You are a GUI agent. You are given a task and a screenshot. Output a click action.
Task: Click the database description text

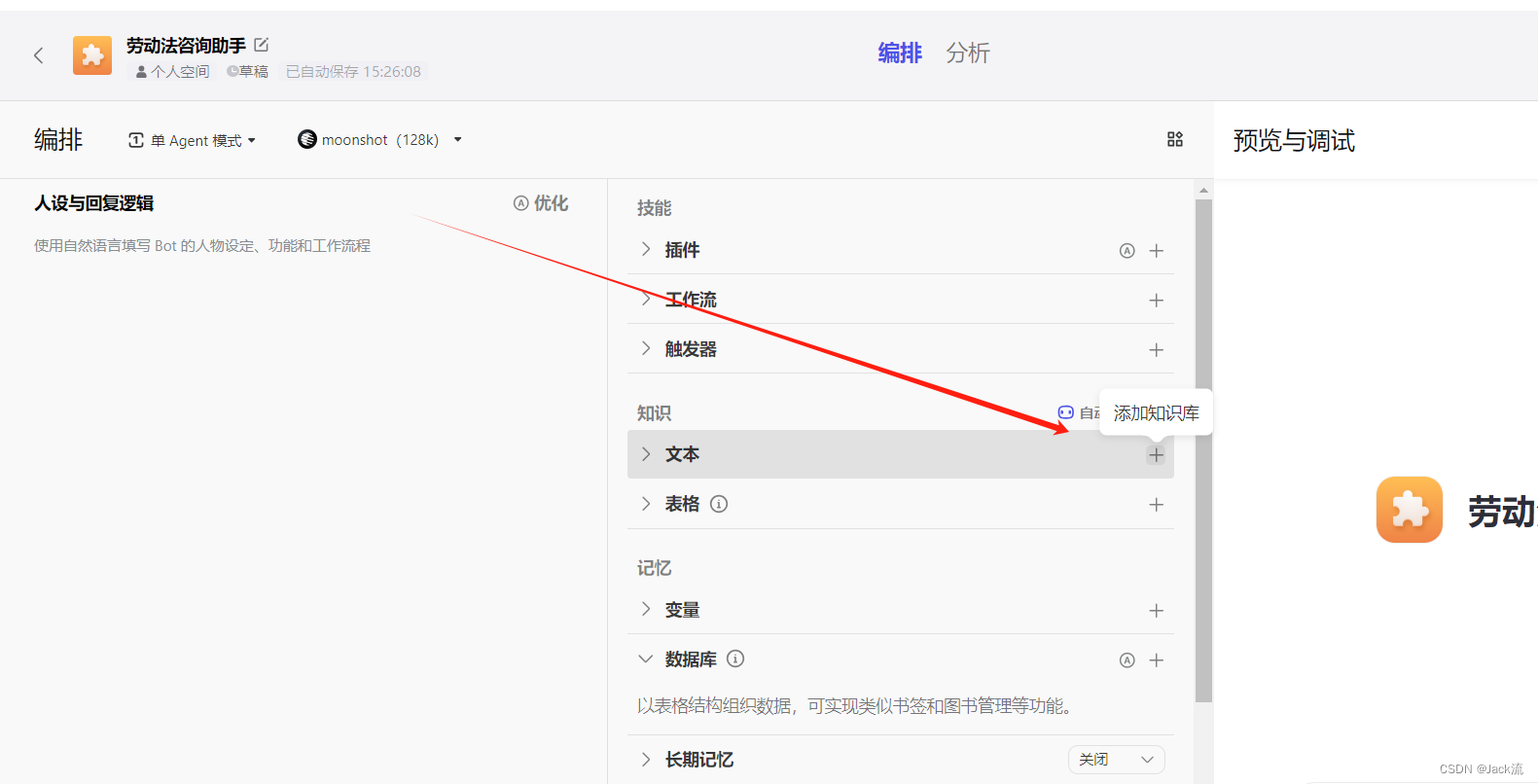tap(857, 706)
